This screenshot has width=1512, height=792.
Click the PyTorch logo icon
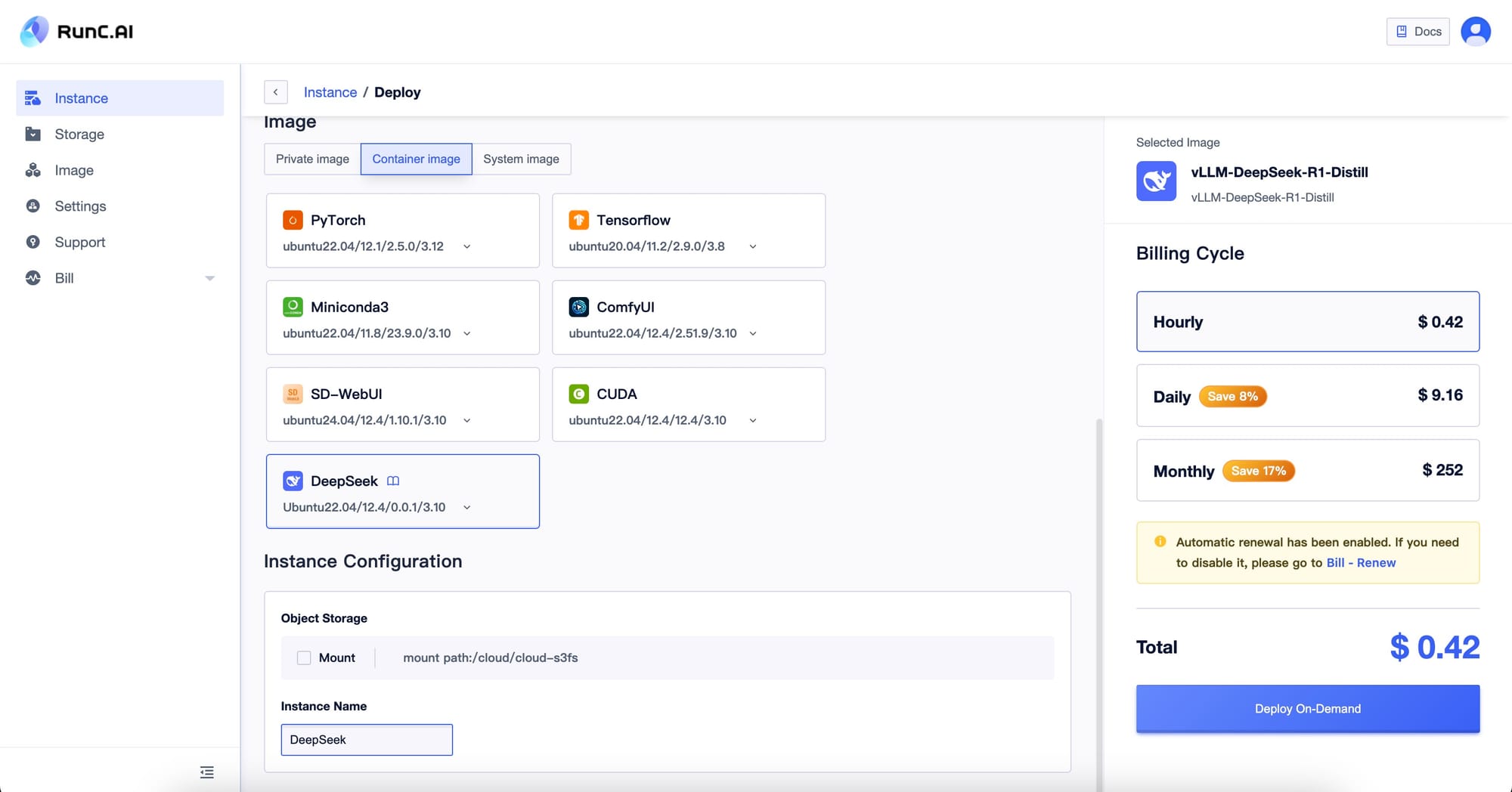pyautogui.click(x=293, y=220)
